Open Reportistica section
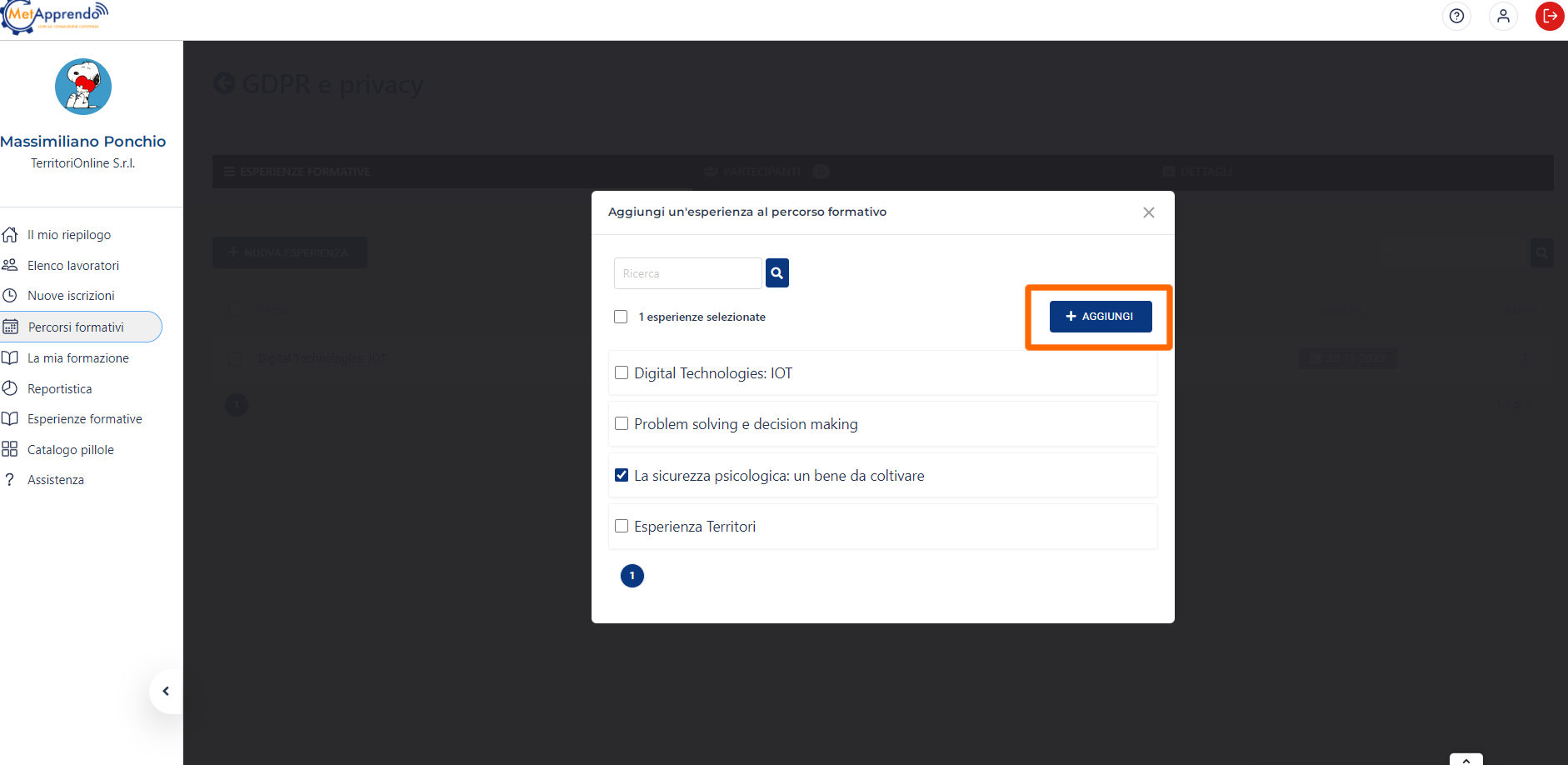The height and width of the screenshot is (765, 1568). point(60,389)
